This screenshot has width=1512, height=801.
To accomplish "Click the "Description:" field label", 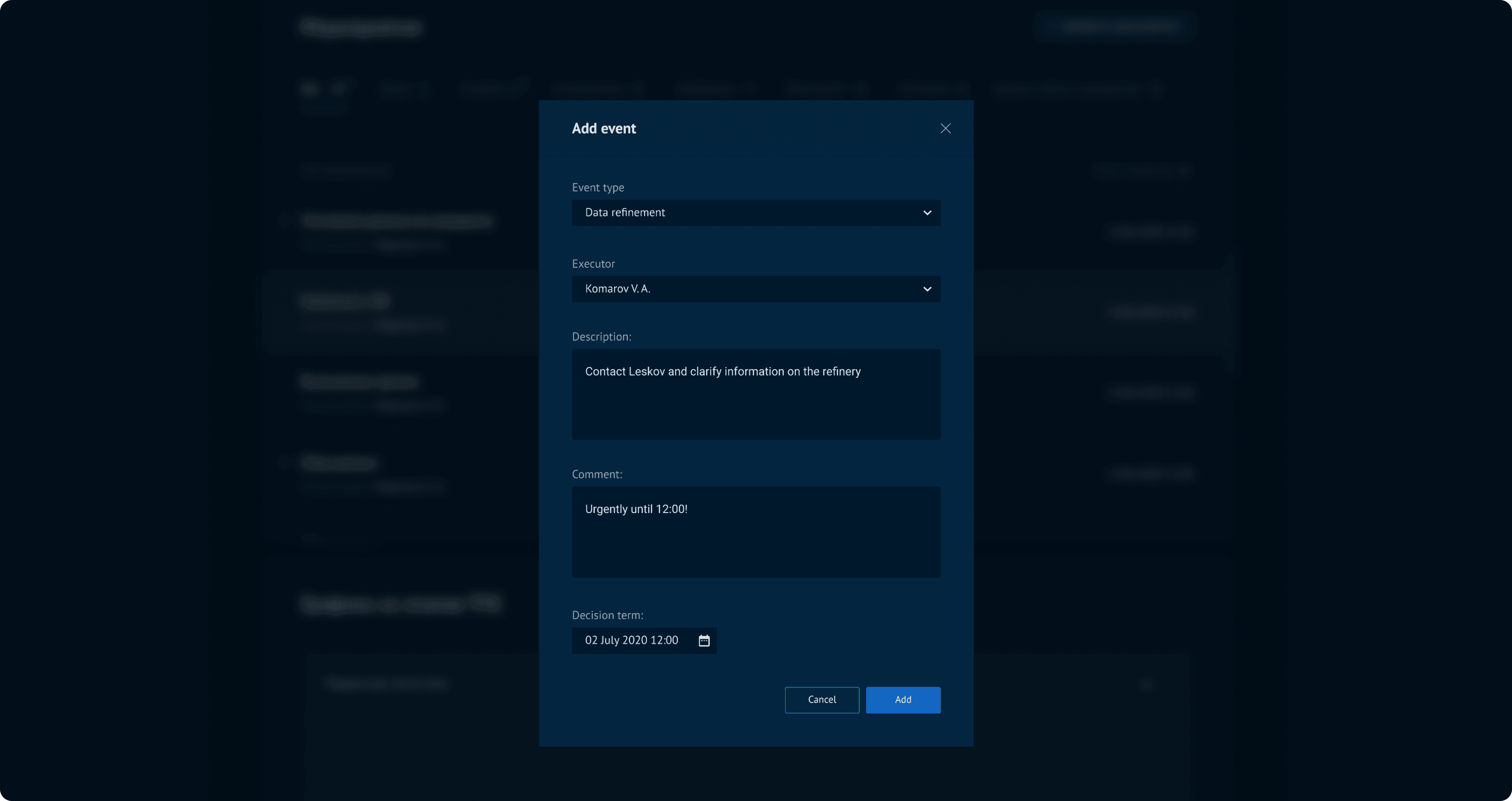I will (x=601, y=336).
